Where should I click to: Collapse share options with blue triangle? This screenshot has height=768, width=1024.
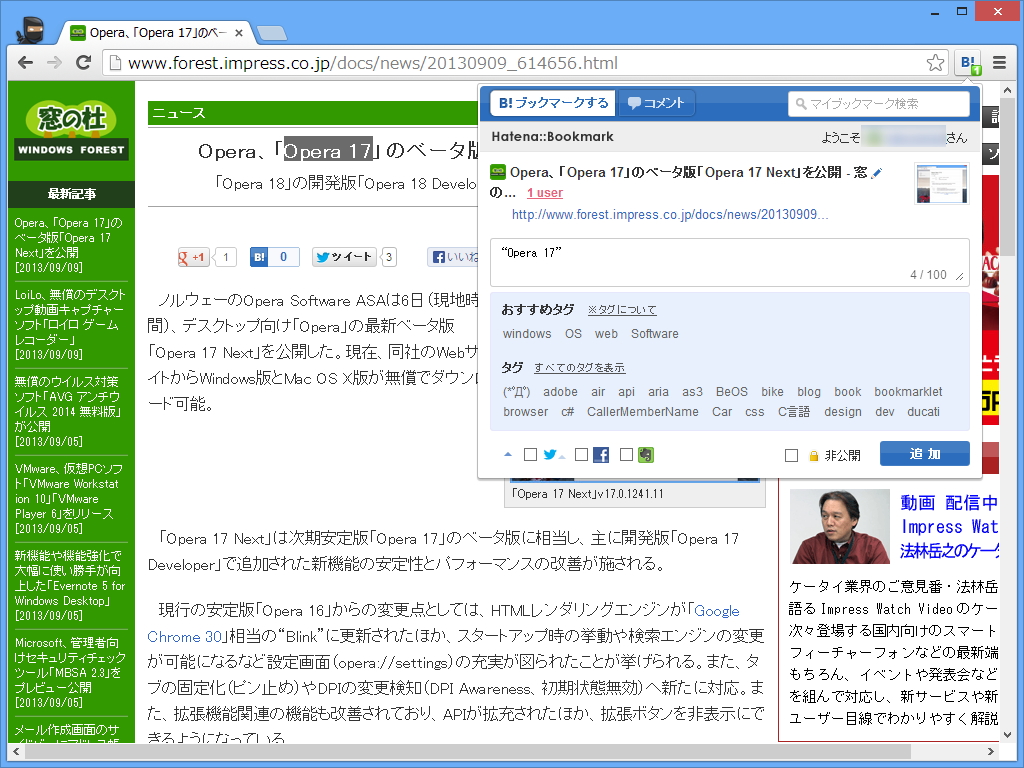pos(508,455)
